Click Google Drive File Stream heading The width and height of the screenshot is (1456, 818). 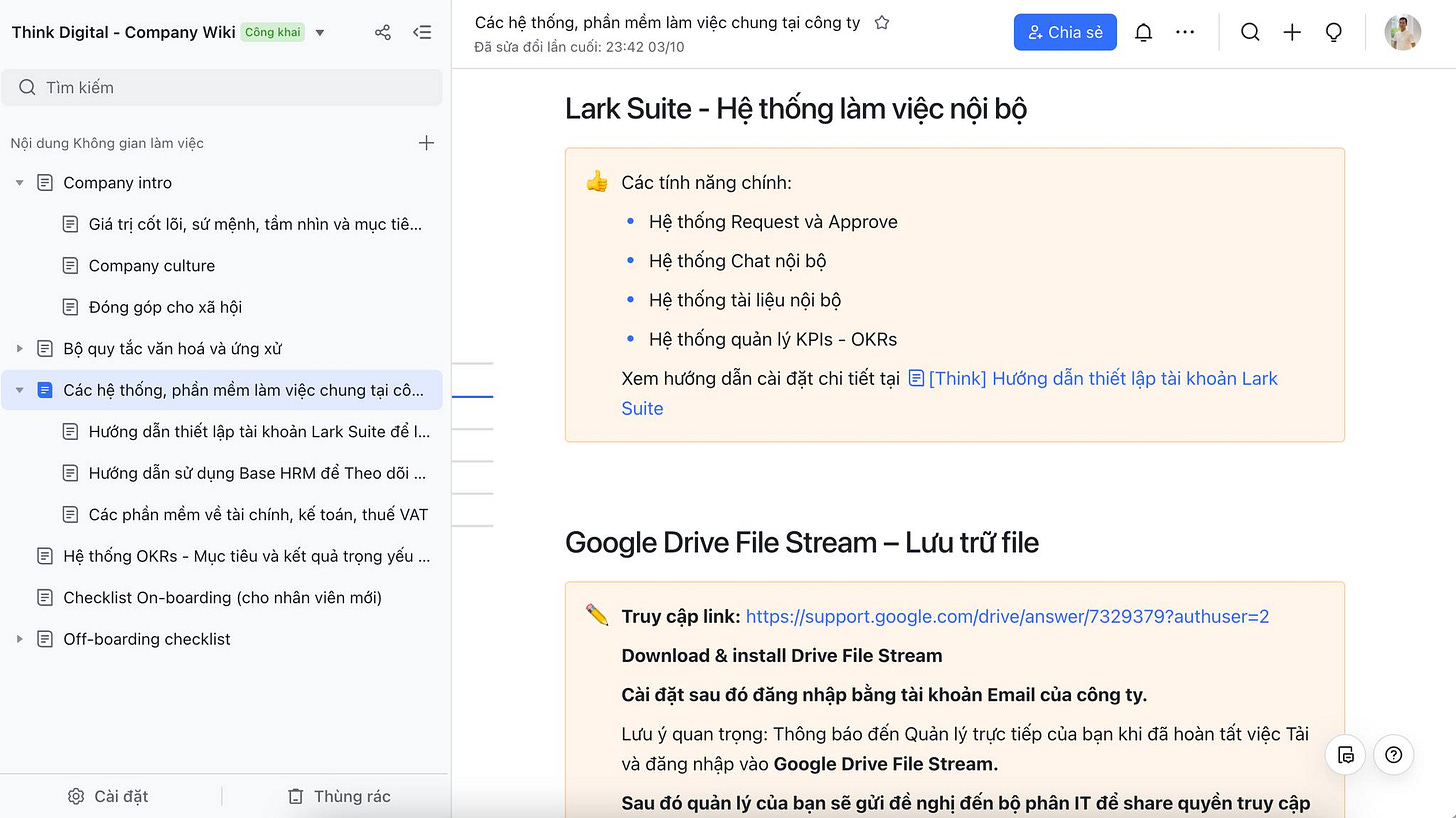(802, 542)
